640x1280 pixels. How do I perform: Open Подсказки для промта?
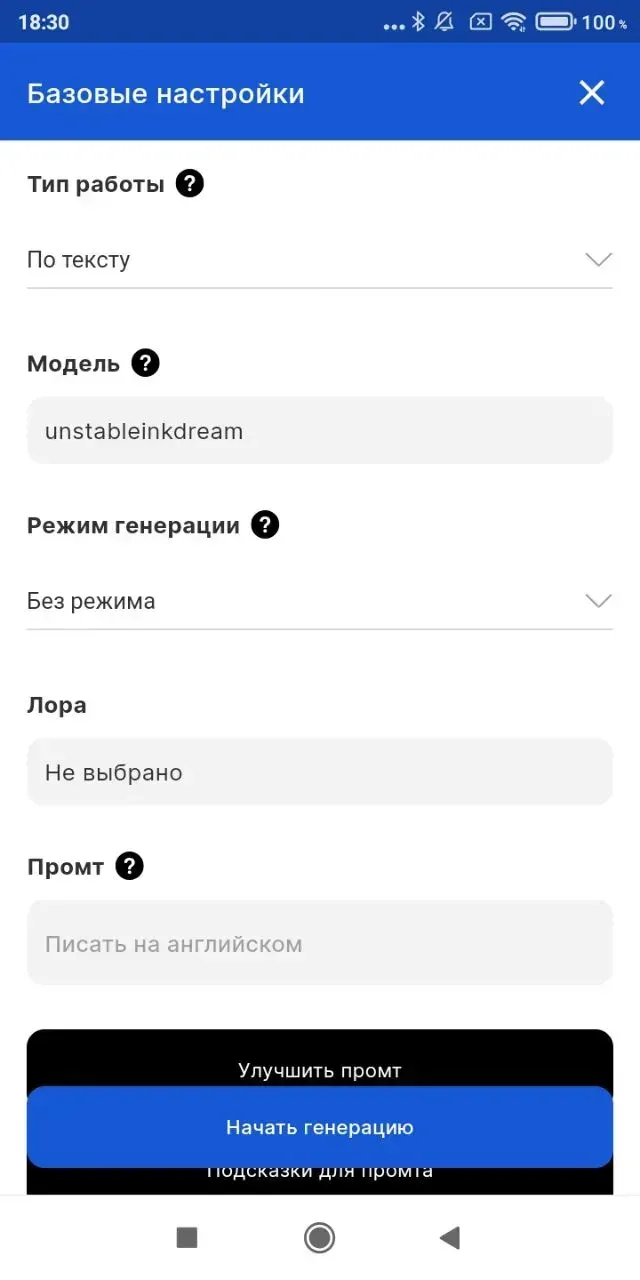coord(320,1168)
